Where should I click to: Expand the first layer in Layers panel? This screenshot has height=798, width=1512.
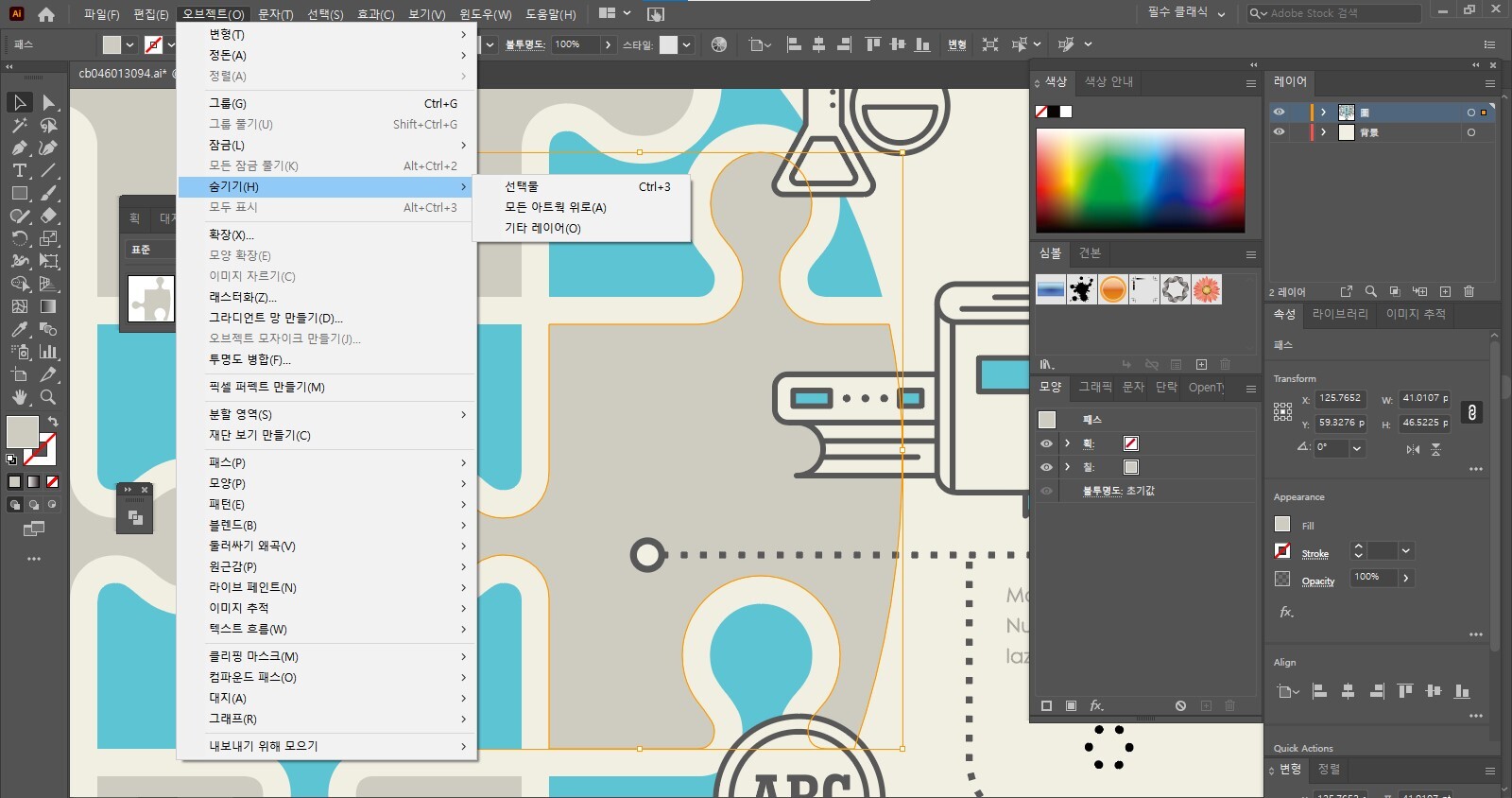pos(1323,112)
